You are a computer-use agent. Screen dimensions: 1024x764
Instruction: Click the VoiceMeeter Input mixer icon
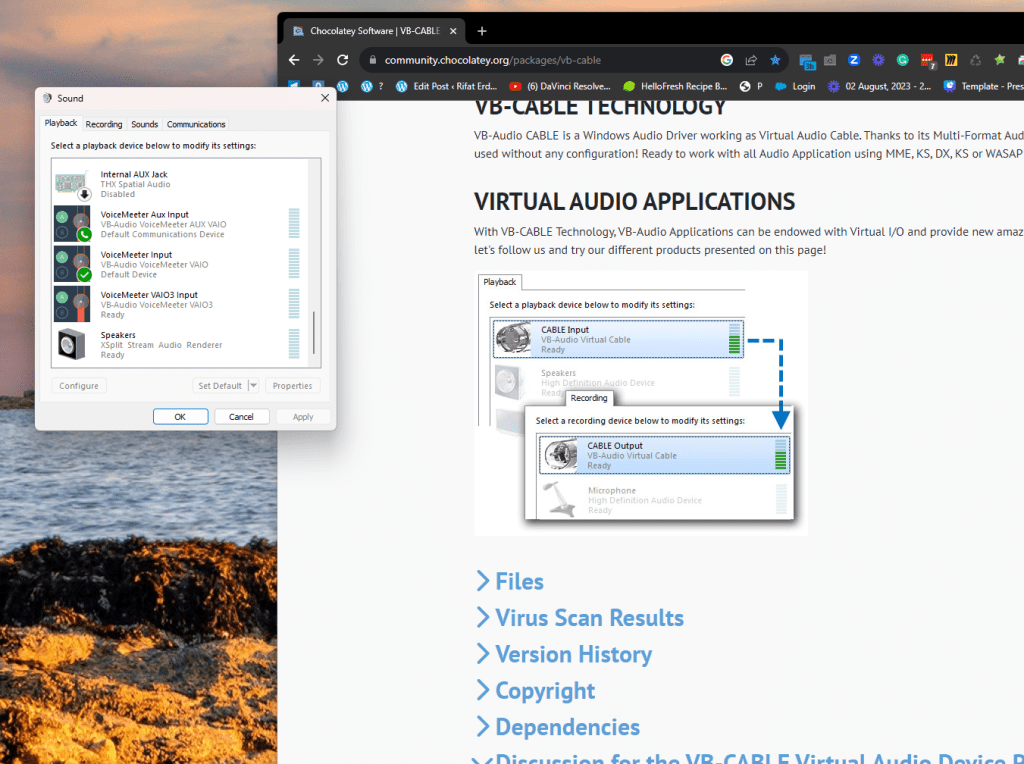click(x=72, y=264)
